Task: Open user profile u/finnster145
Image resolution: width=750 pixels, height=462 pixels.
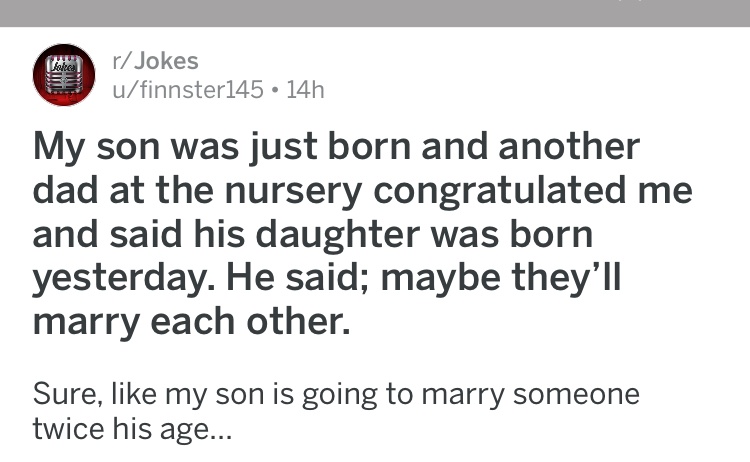Action: [188, 89]
